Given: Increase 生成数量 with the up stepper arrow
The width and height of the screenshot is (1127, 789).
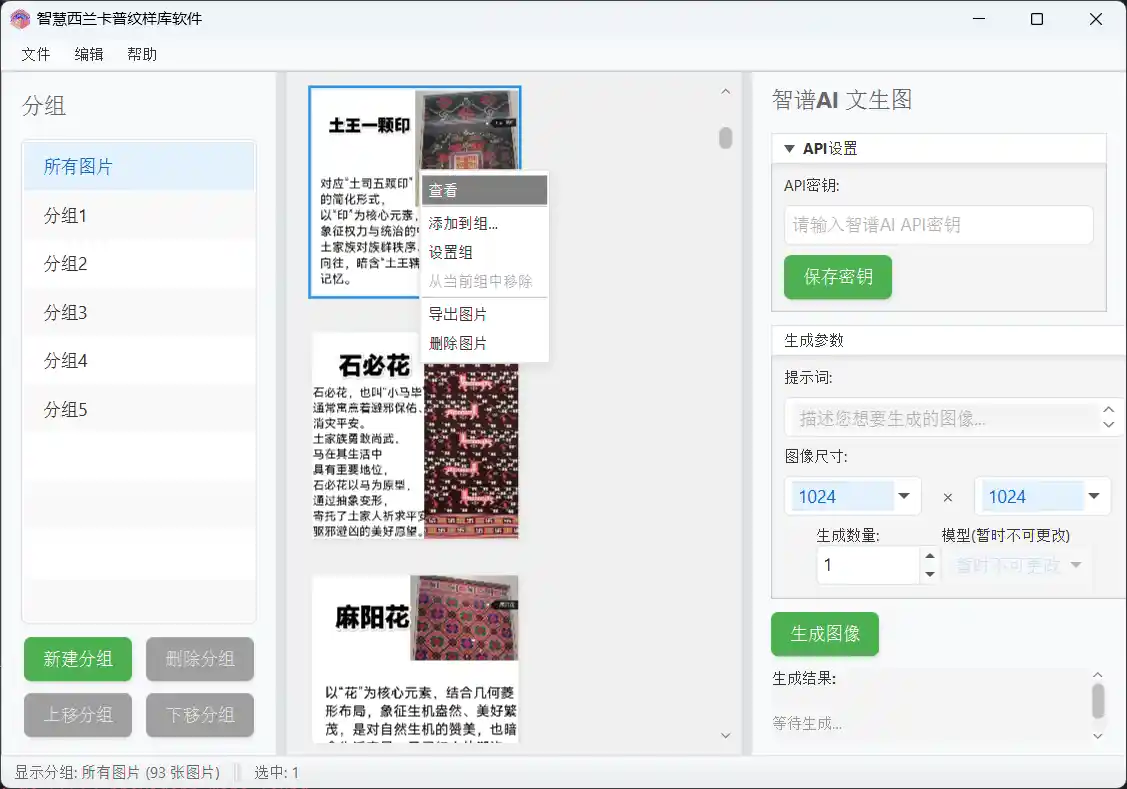Looking at the screenshot, I should [929, 558].
